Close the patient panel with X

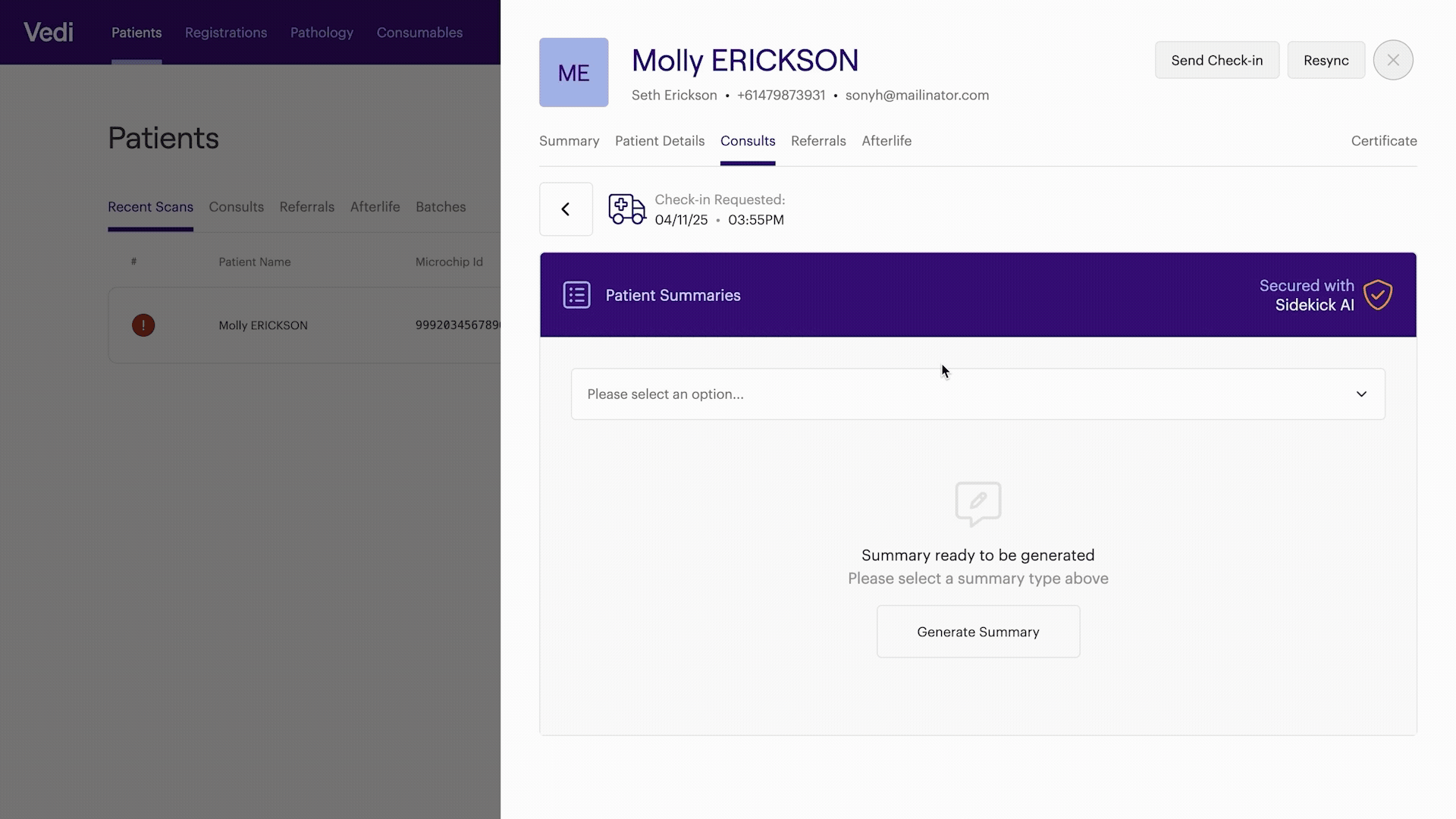tap(1392, 60)
